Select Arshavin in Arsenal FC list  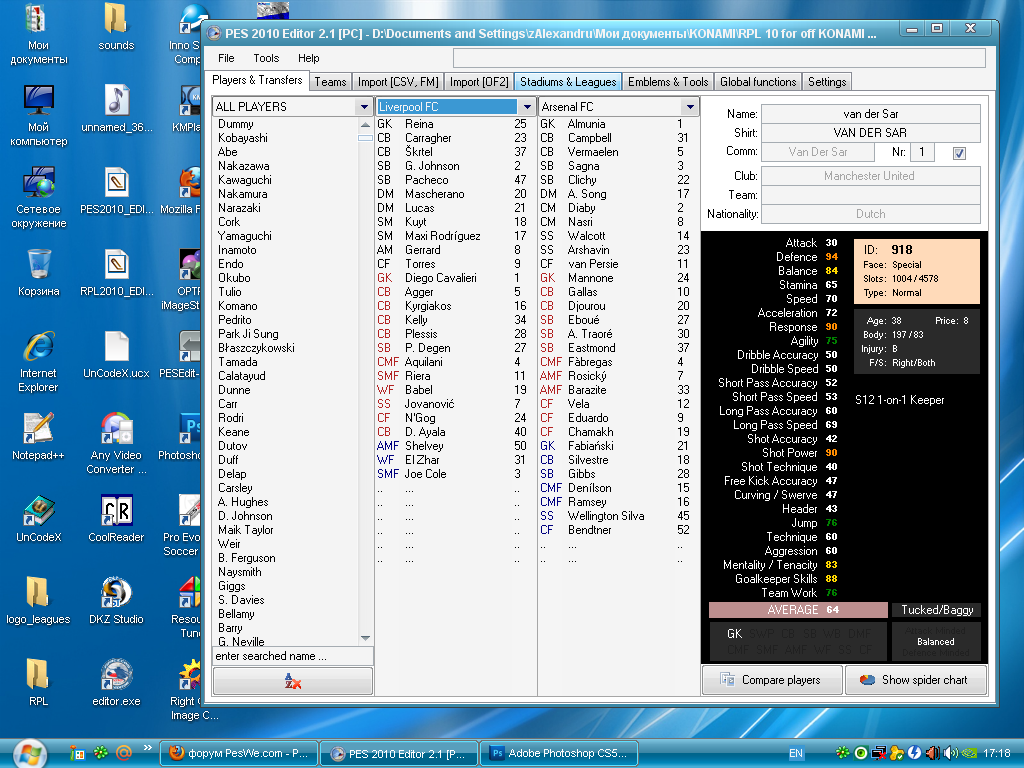click(618, 249)
